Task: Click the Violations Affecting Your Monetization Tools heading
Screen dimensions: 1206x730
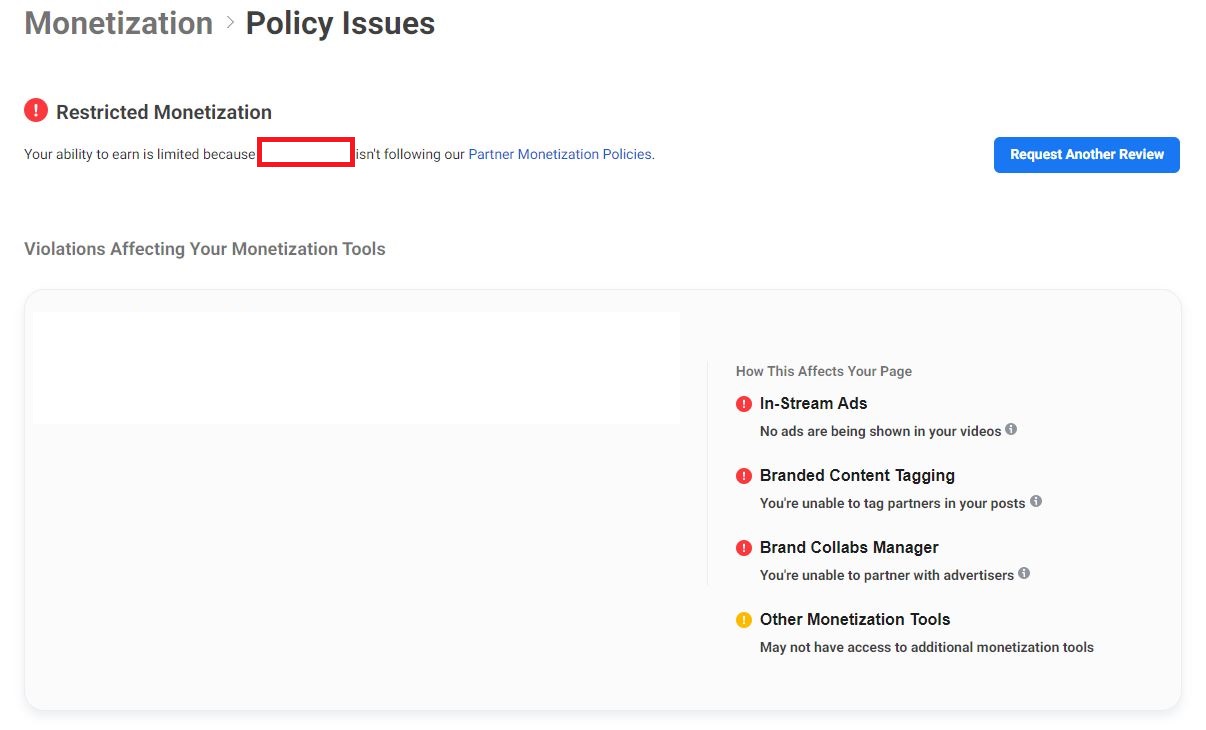Action: (x=205, y=249)
